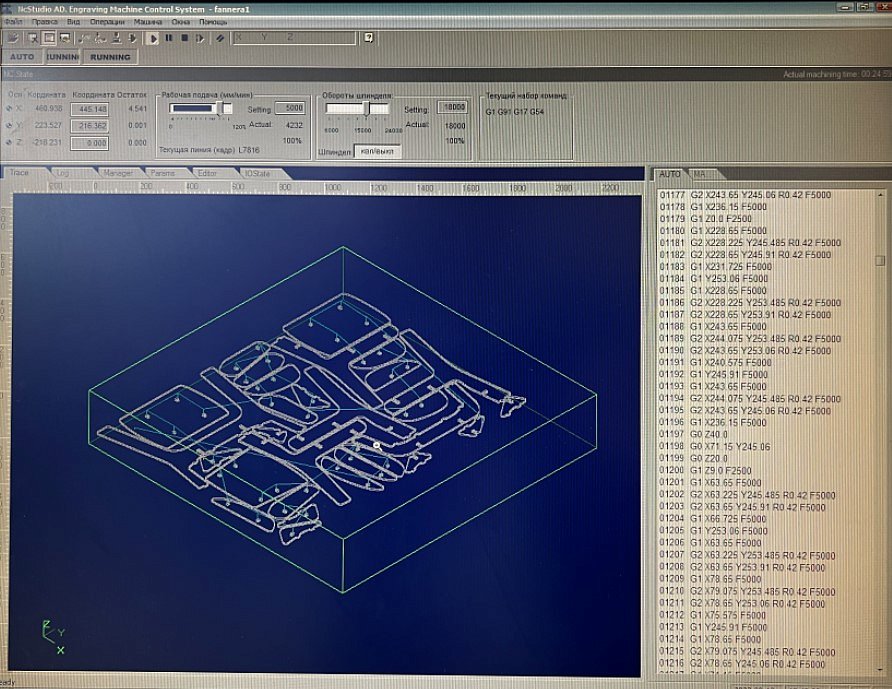Select the AUTO mode button
This screenshot has height=689, width=892.
point(22,57)
